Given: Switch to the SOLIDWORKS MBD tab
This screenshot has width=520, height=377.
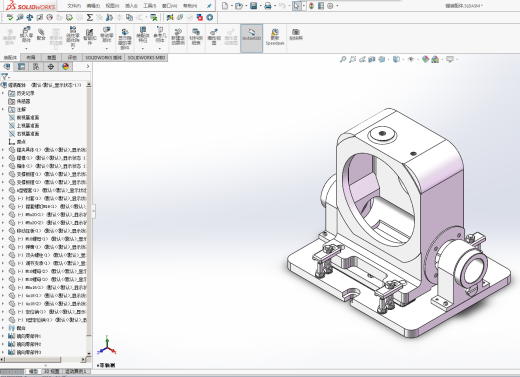Looking at the screenshot, I should (146, 58).
